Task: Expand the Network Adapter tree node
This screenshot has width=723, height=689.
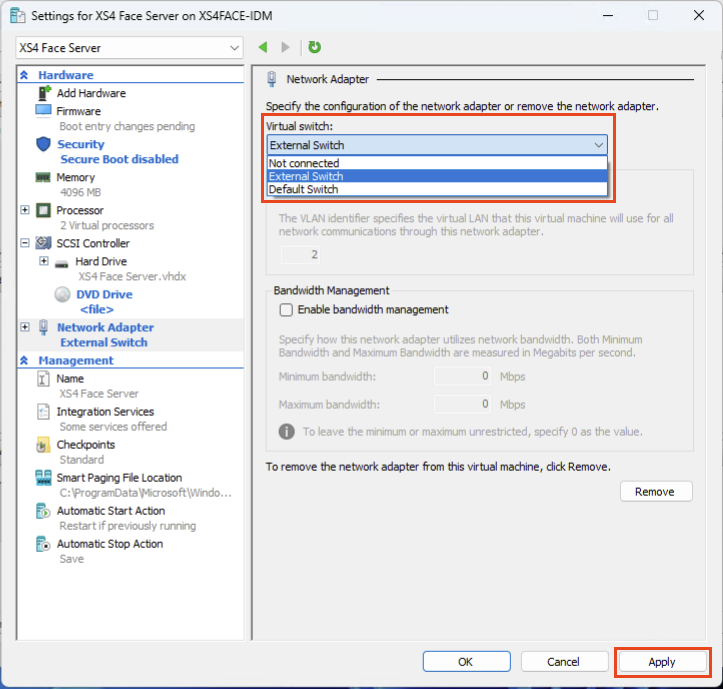Action: [x=25, y=327]
